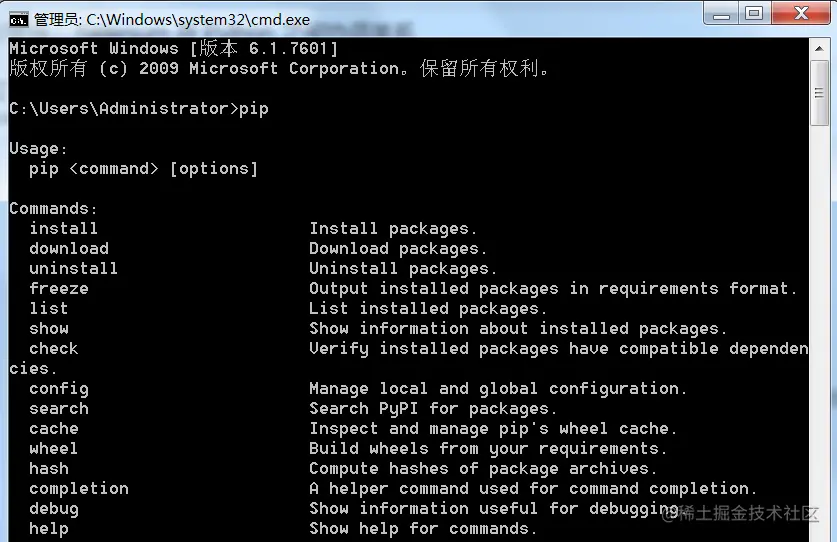The height and width of the screenshot is (542, 837).
Task: Click the 'freeze' command name
Action: pos(59,289)
